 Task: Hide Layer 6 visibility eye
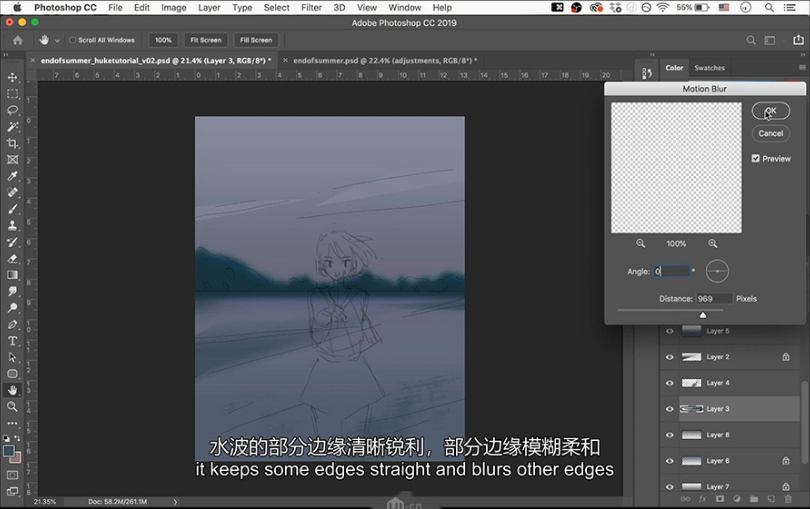(670, 461)
